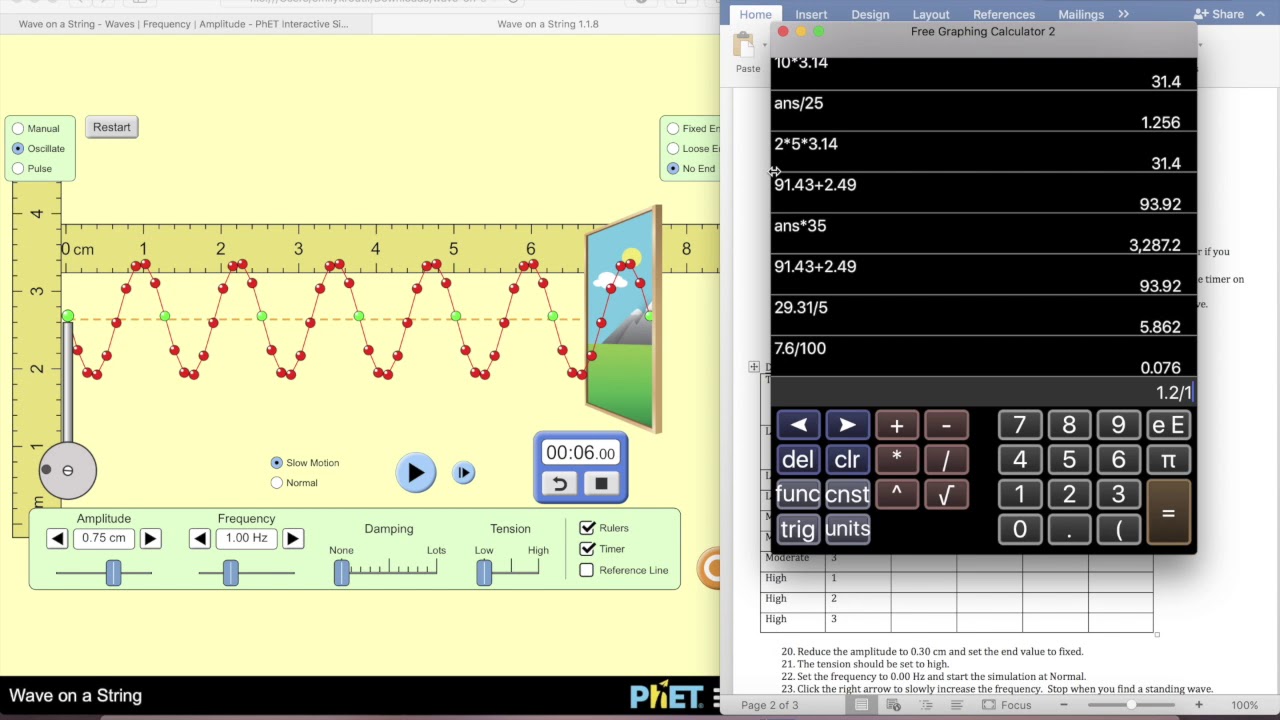The width and height of the screenshot is (1280, 720).
Task: Click the plus key on calculator
Action: [897, 426]
